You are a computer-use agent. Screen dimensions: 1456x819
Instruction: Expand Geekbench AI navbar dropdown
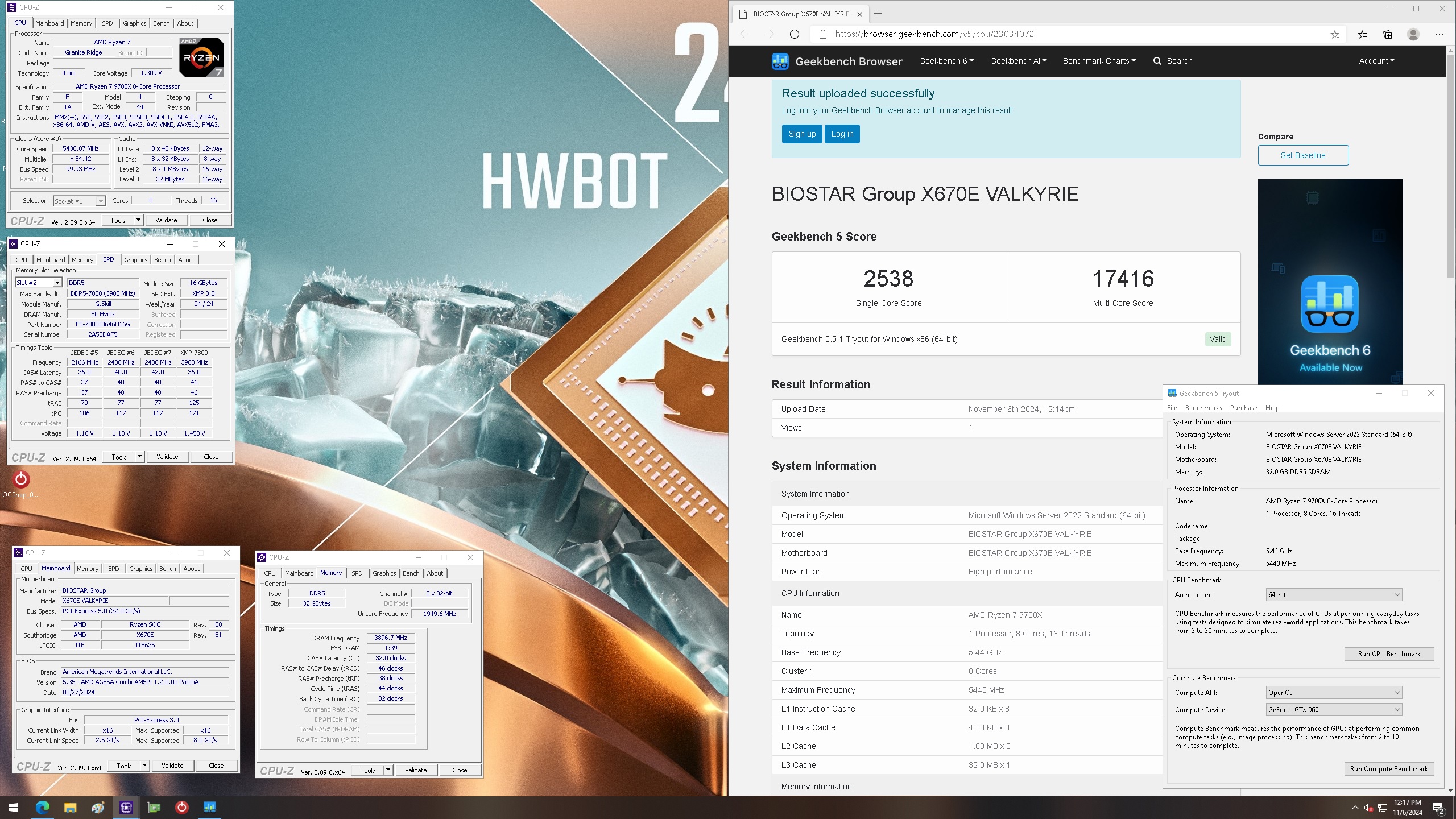(1018, 61)
